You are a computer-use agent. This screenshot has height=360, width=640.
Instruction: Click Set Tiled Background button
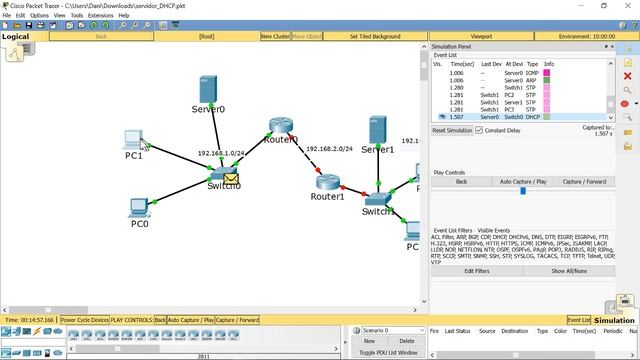(x=375, y=36)
